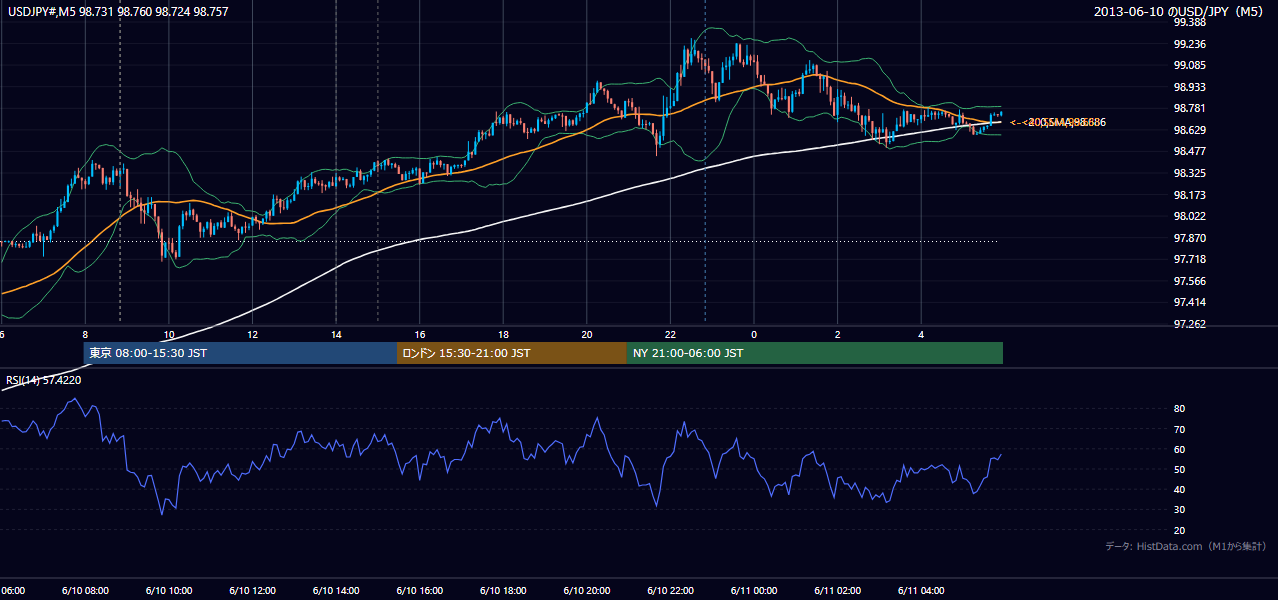Click the RSI axis level 80 label
Image resolution: width=1278 pixels, height=600 pixels.
point(1179,409)
